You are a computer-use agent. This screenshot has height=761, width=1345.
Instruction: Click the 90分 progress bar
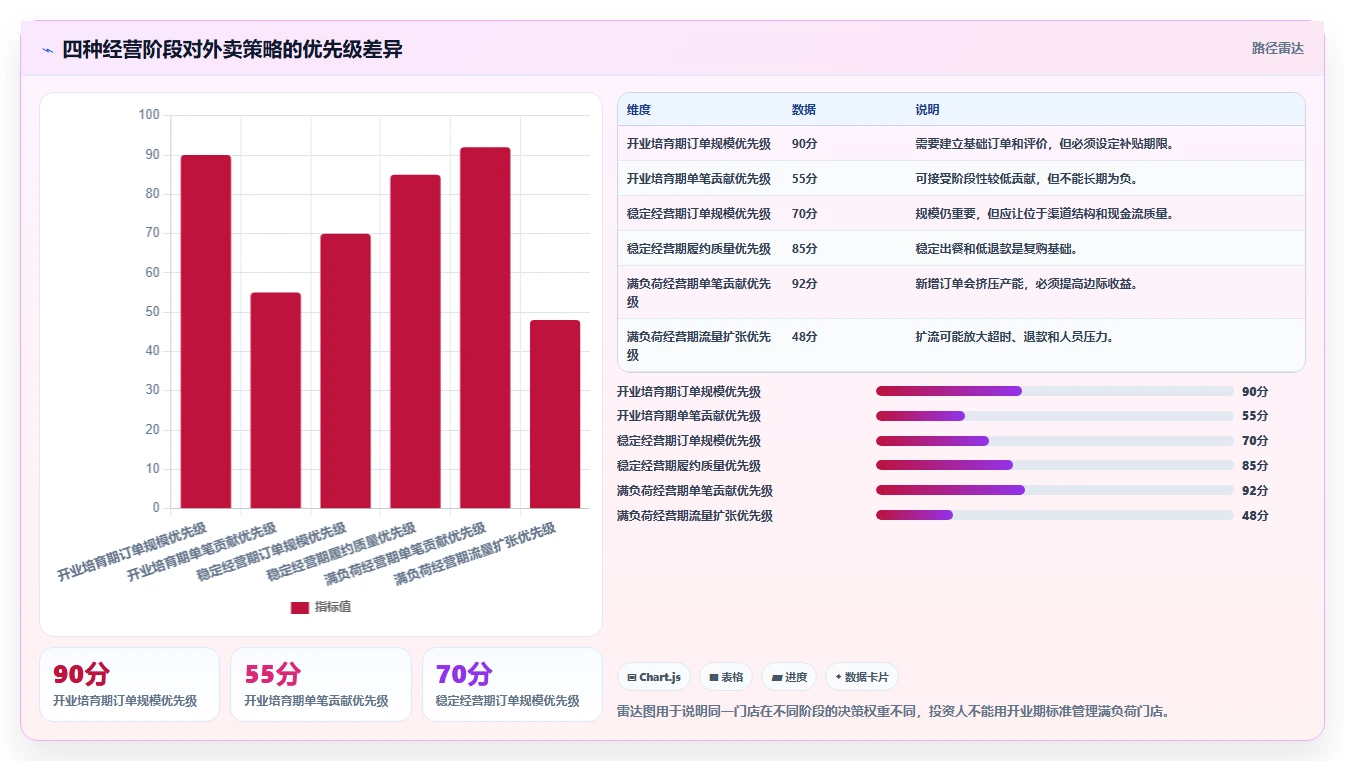(x=1055, y=391)
